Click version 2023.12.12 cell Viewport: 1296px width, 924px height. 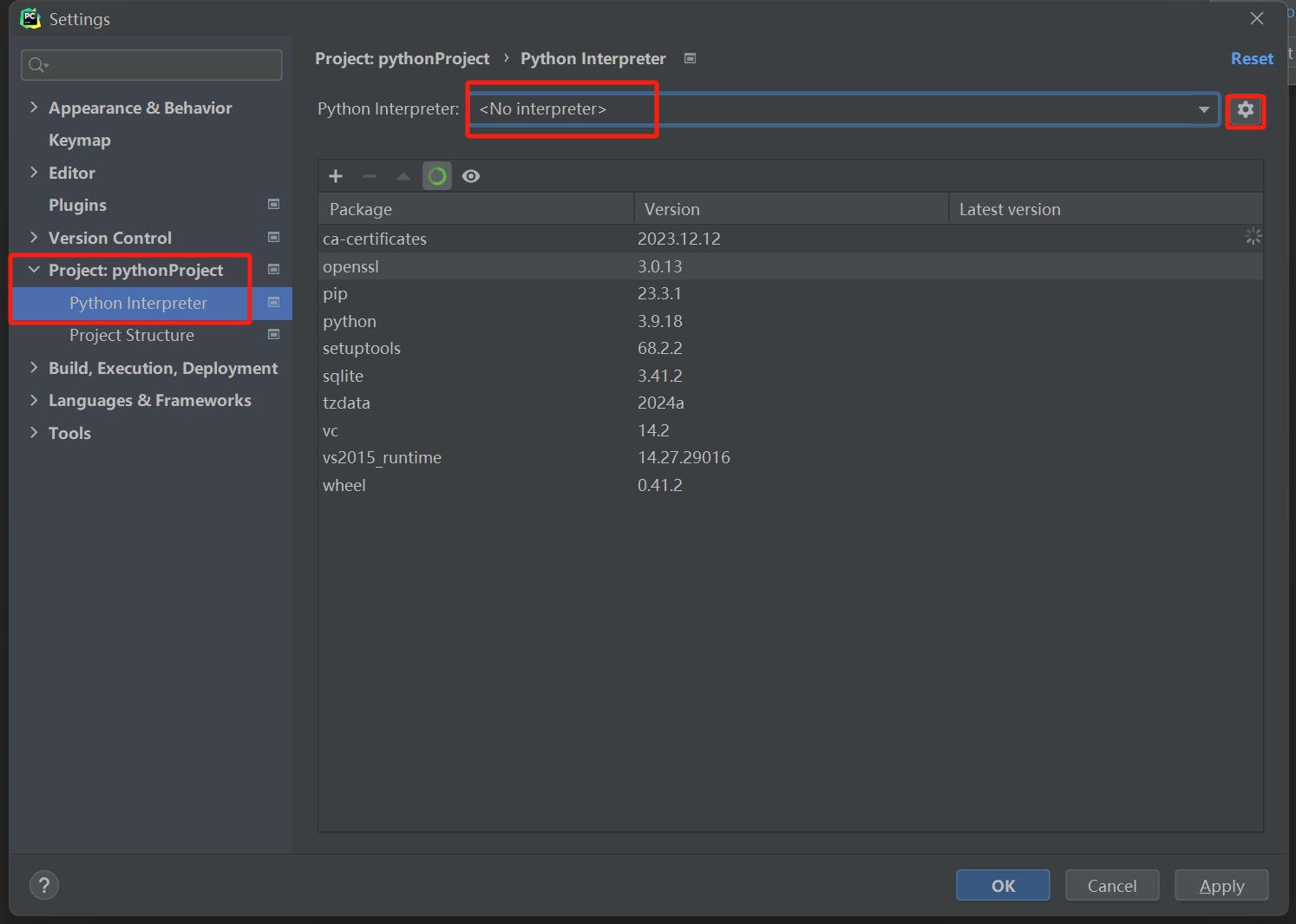point(679,239)
